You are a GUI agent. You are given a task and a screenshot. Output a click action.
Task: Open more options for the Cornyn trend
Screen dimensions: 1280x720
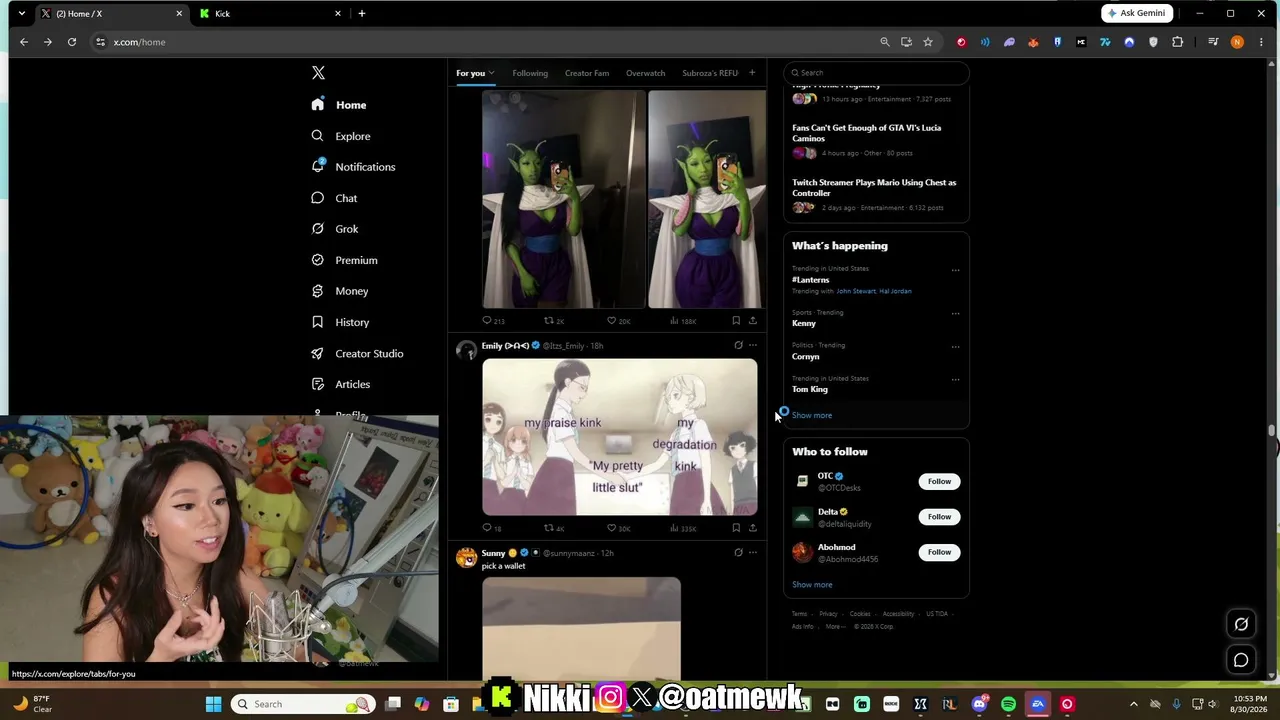click(955, 347)
